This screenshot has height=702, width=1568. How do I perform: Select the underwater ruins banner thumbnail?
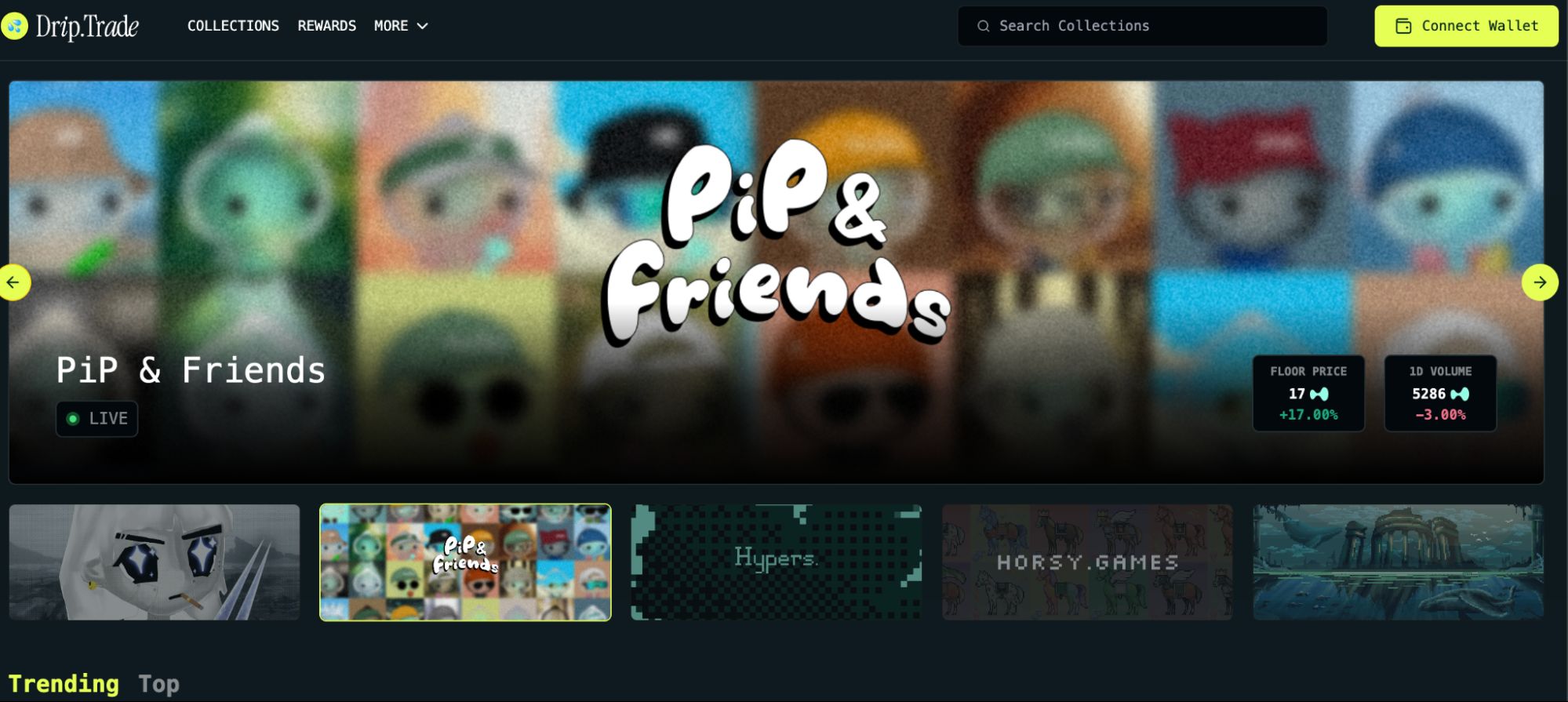pyautogui.click(x=1398, y=562)
